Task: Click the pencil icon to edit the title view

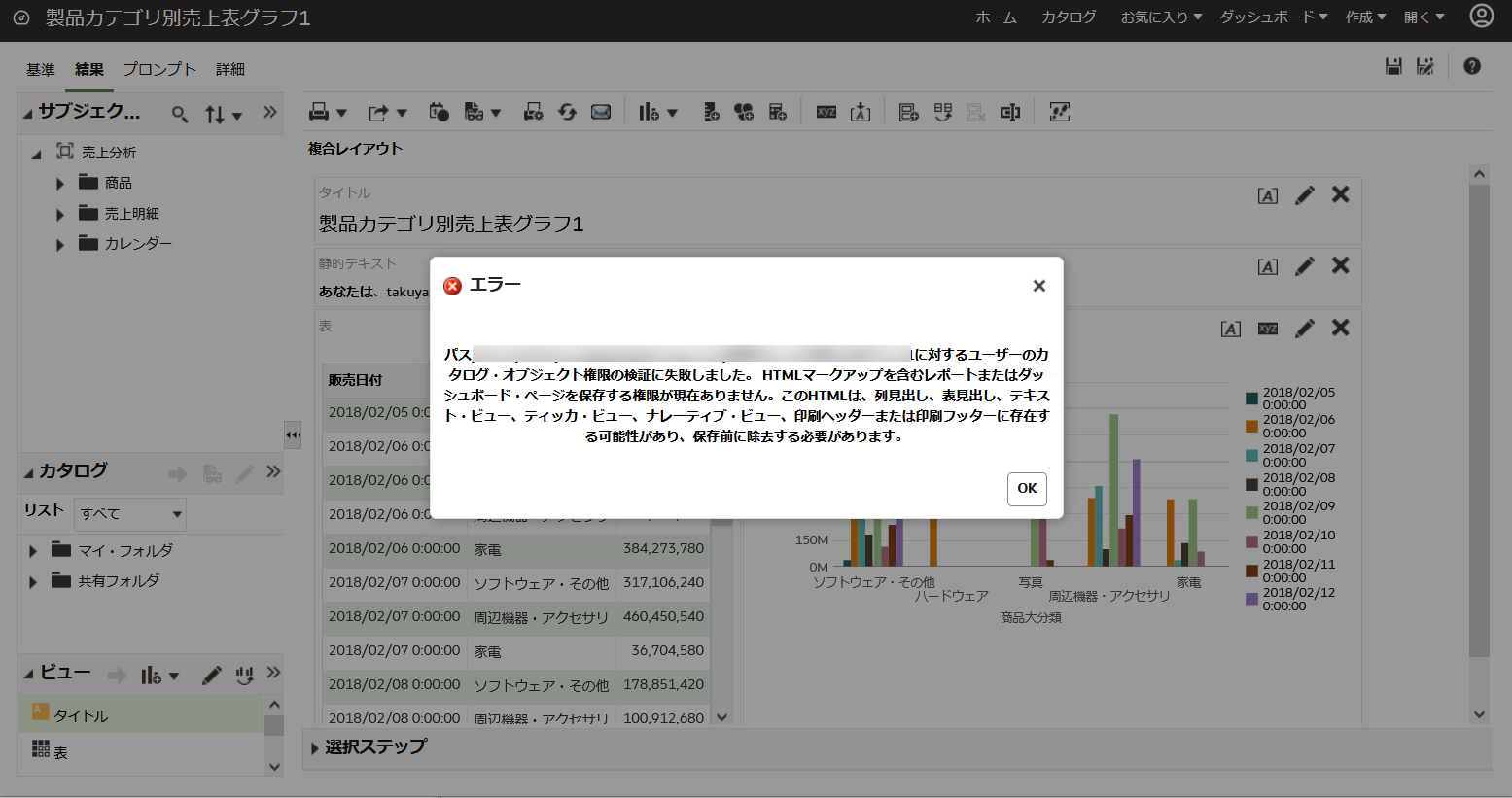Action: pos(1304,194)
